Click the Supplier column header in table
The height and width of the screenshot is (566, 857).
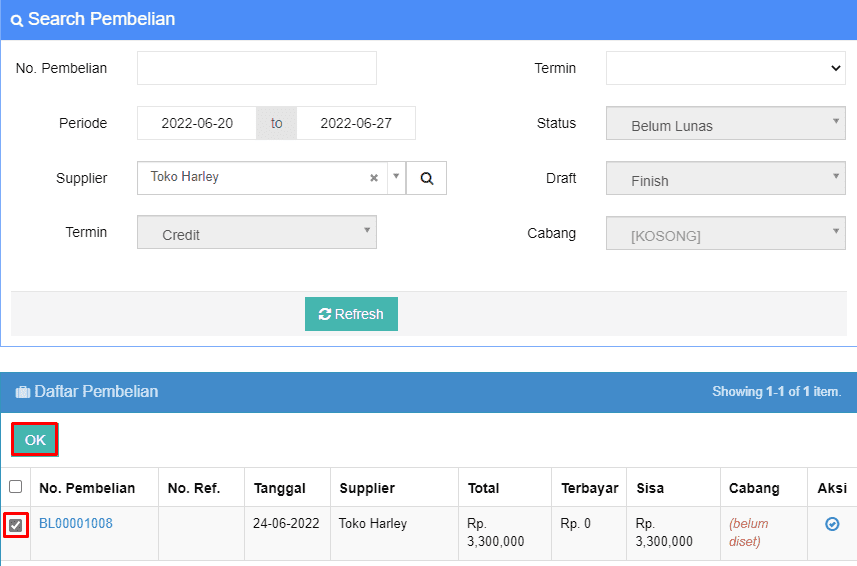pyautogui.click(x=367, y=488)
